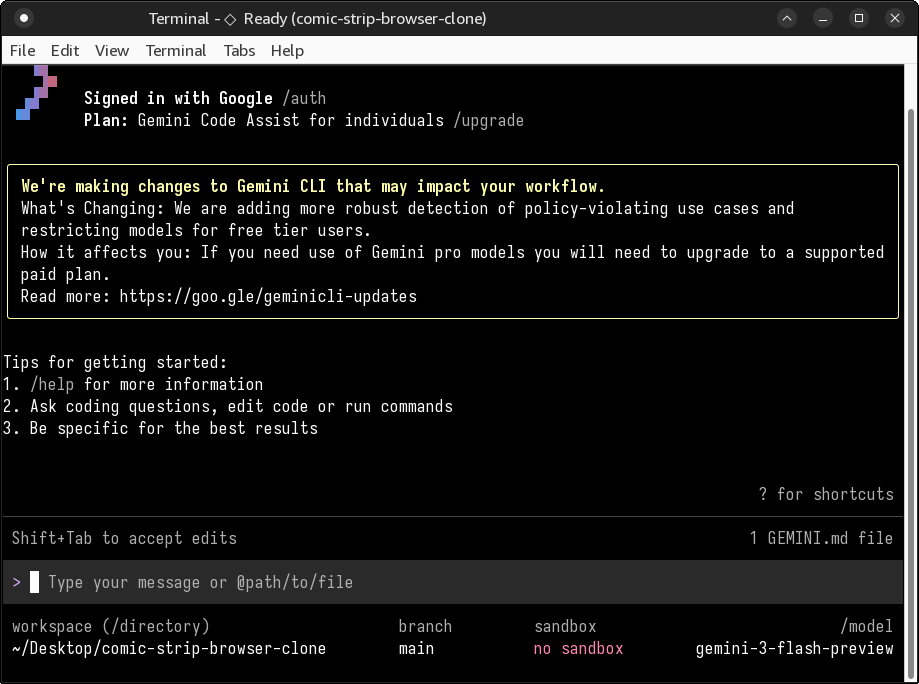Click the roll-up arrow button in title bar
This screenshot has height=684, width=919.
click(x=788, y=18)
